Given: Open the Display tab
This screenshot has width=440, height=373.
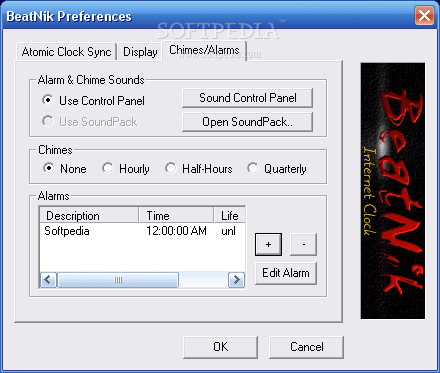Looking at the screenshot, I should pyautogui.click(x=140, y=52).
